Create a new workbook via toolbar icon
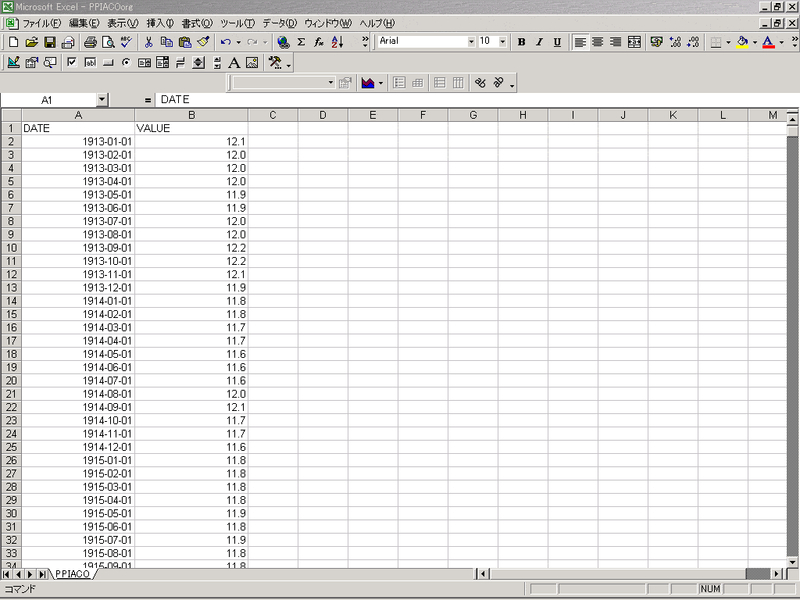Viewport: 800px width, 600px height. pos(14,42)
